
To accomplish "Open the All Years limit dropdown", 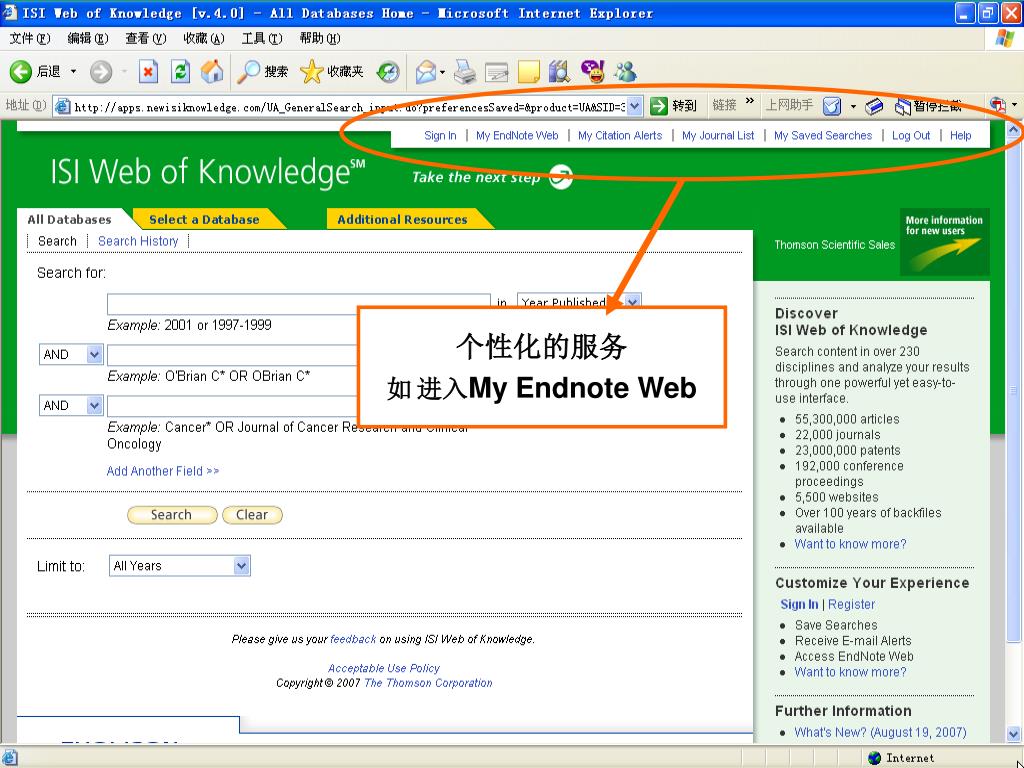I will click(242, 566).
